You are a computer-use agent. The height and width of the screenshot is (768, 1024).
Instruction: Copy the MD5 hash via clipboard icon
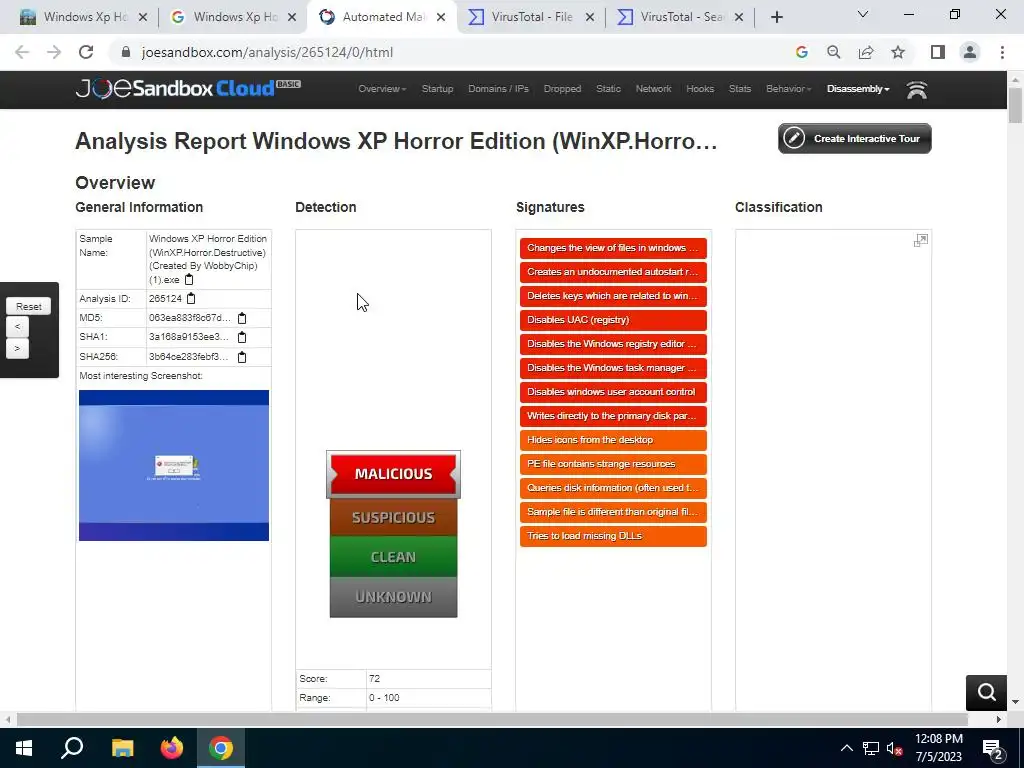(x=242, y=318)
